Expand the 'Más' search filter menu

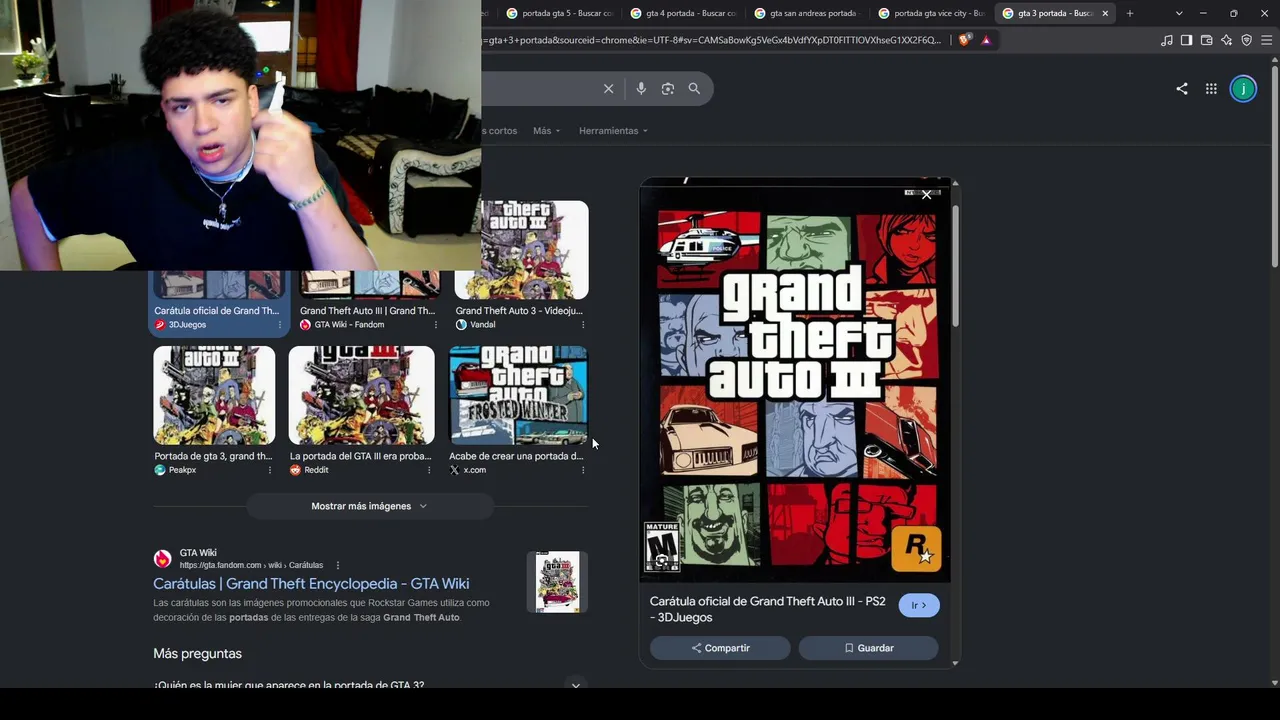coord(547,131)
